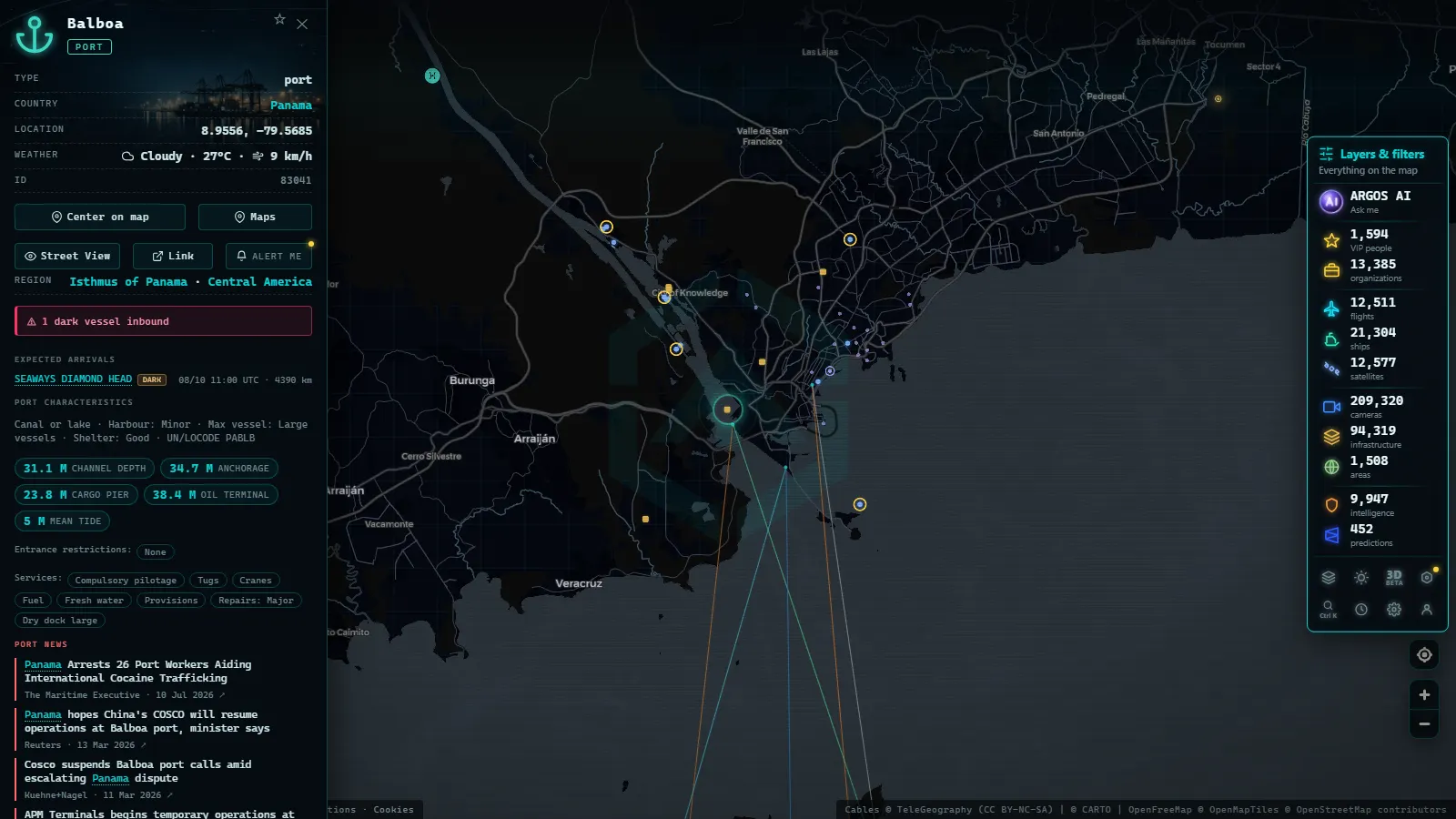Screen dimensions: 1456x819
Task: Click the infrastructure layer icon
Action: [1331, 437]
